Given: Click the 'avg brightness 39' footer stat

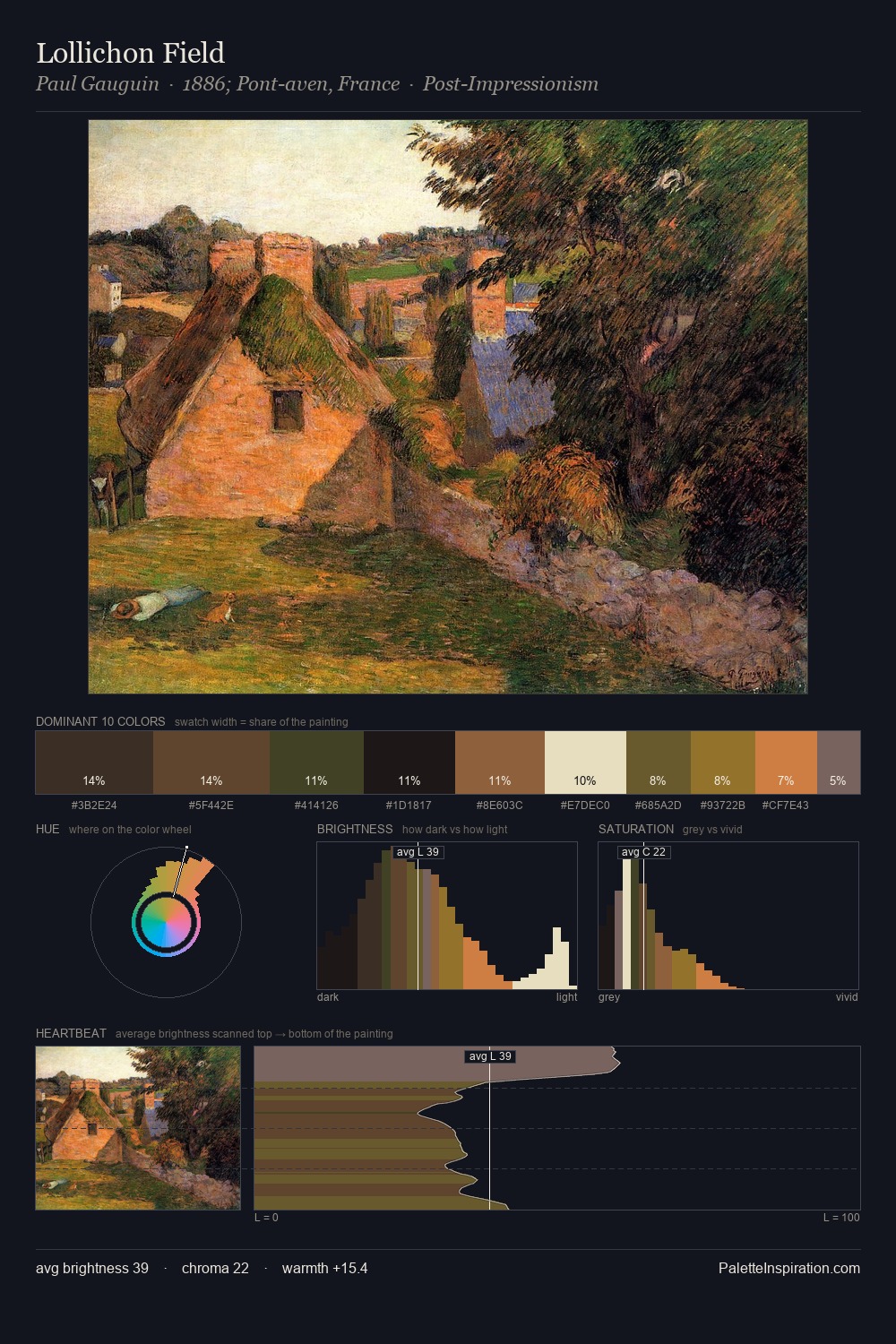Looking at the screenshot, I should tap(92, 1268).
